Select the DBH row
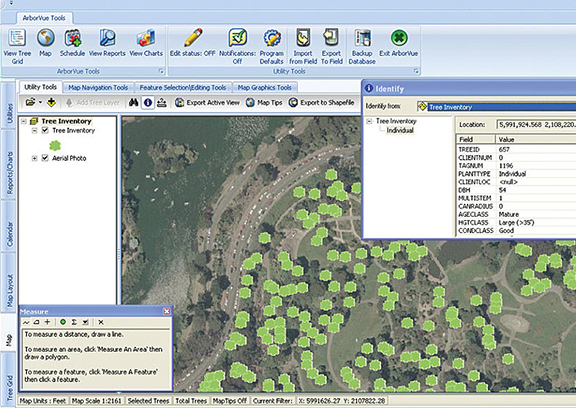Image resolution: width=576 pixels, height=408 pixels. (516, 190)
